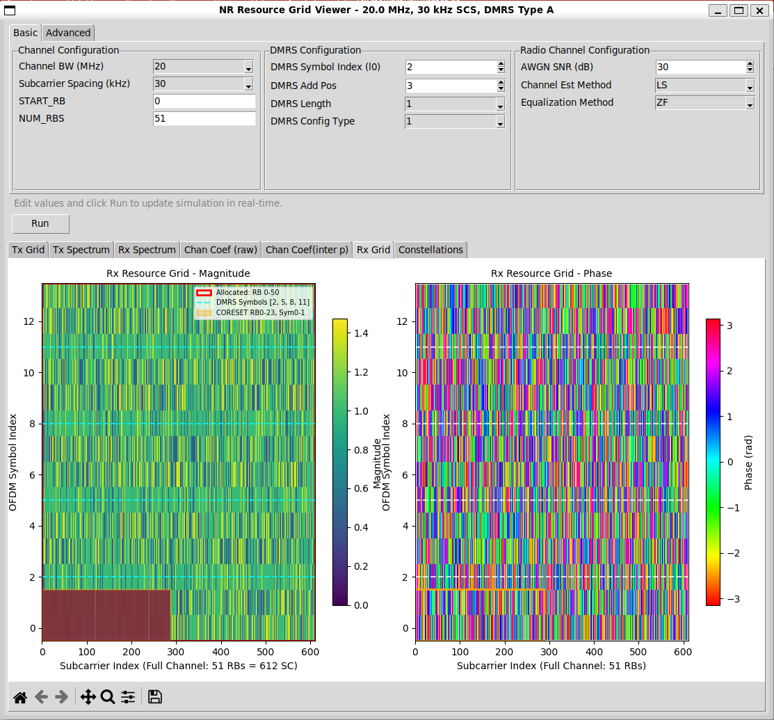Image resolution: width=774 pixels, height=720 pixels.
Task: Click the START_RB input field
Action: (204, 102)
